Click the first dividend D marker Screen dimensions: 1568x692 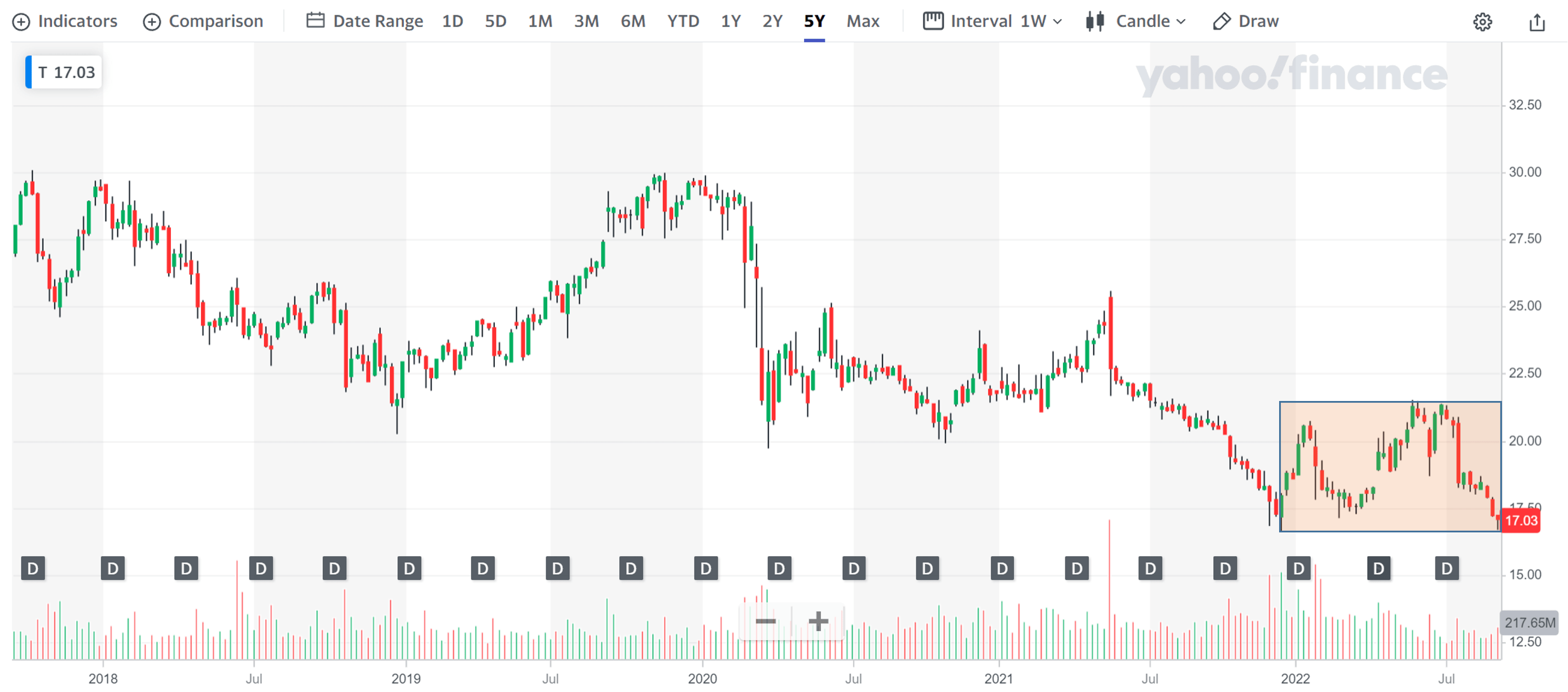(33, 568)
